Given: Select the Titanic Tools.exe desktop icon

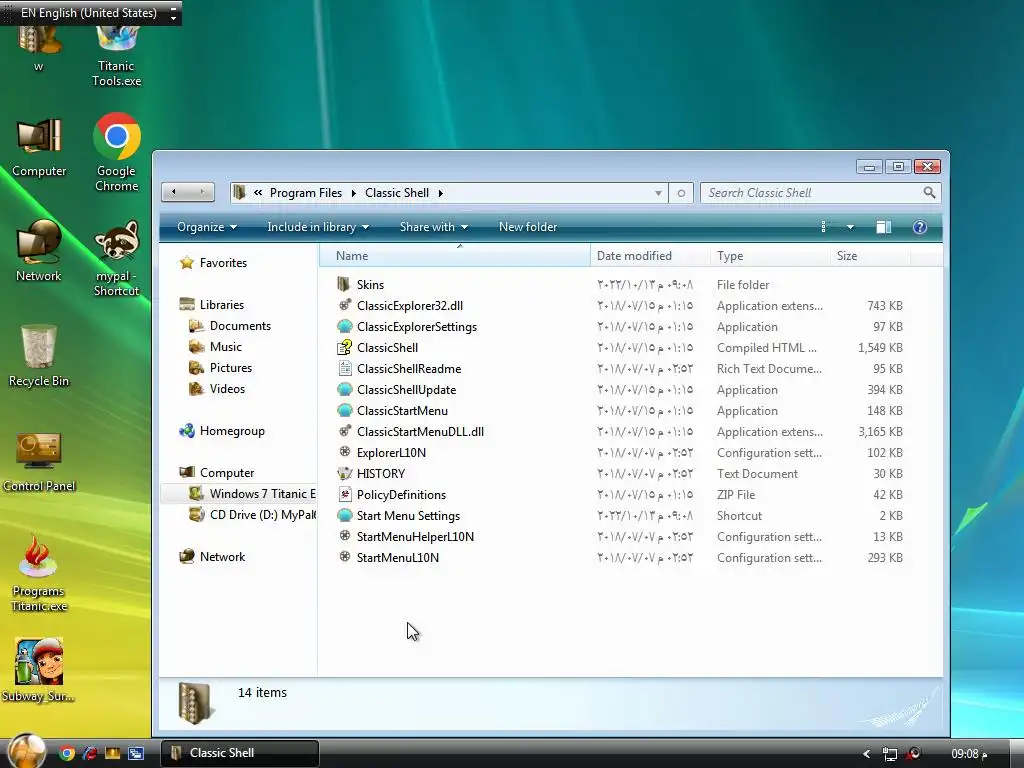Looking at the screenshot, I should pos(117,38).
